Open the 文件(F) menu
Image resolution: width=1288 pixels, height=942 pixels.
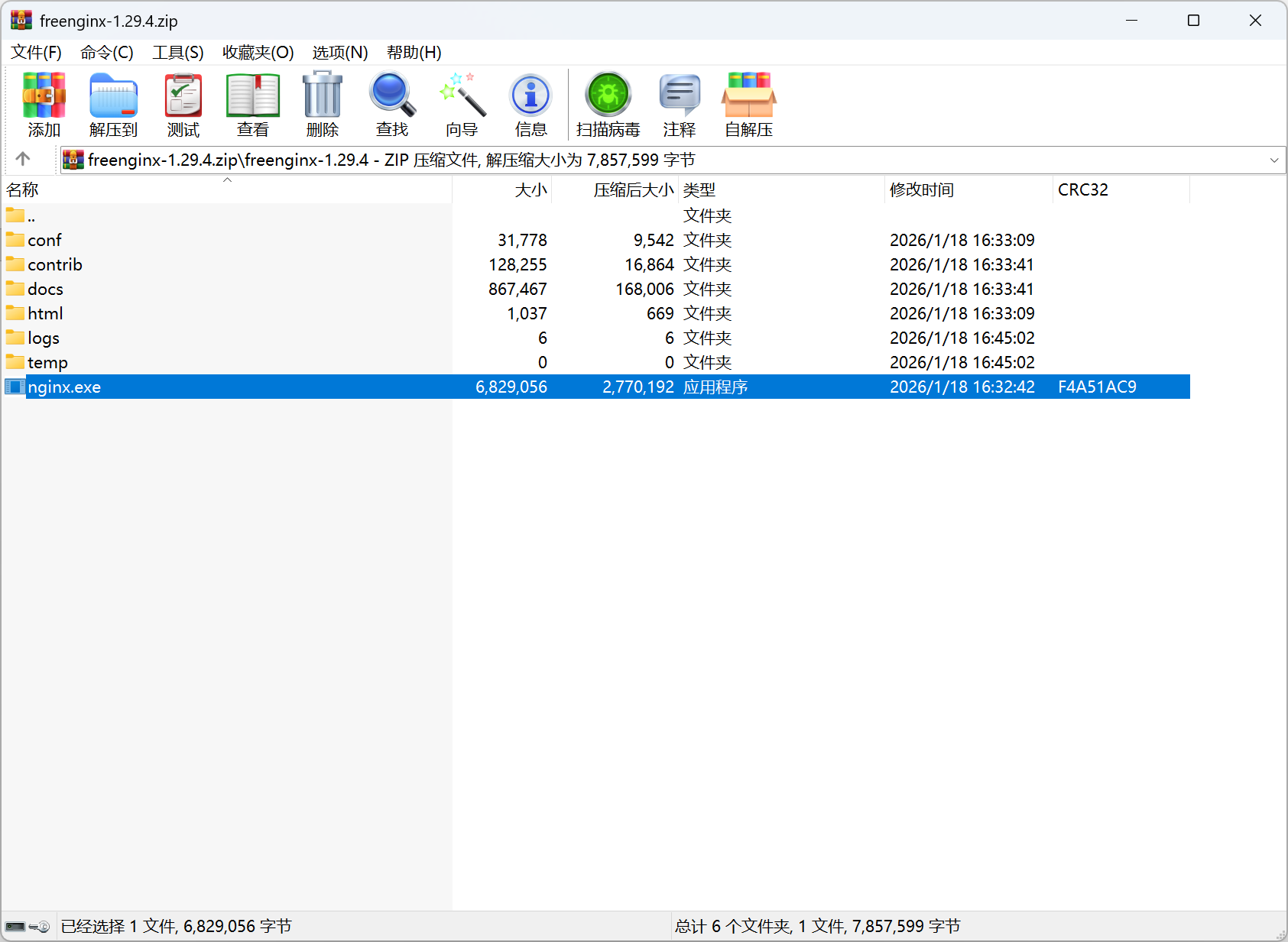click(x=36, y=52)
